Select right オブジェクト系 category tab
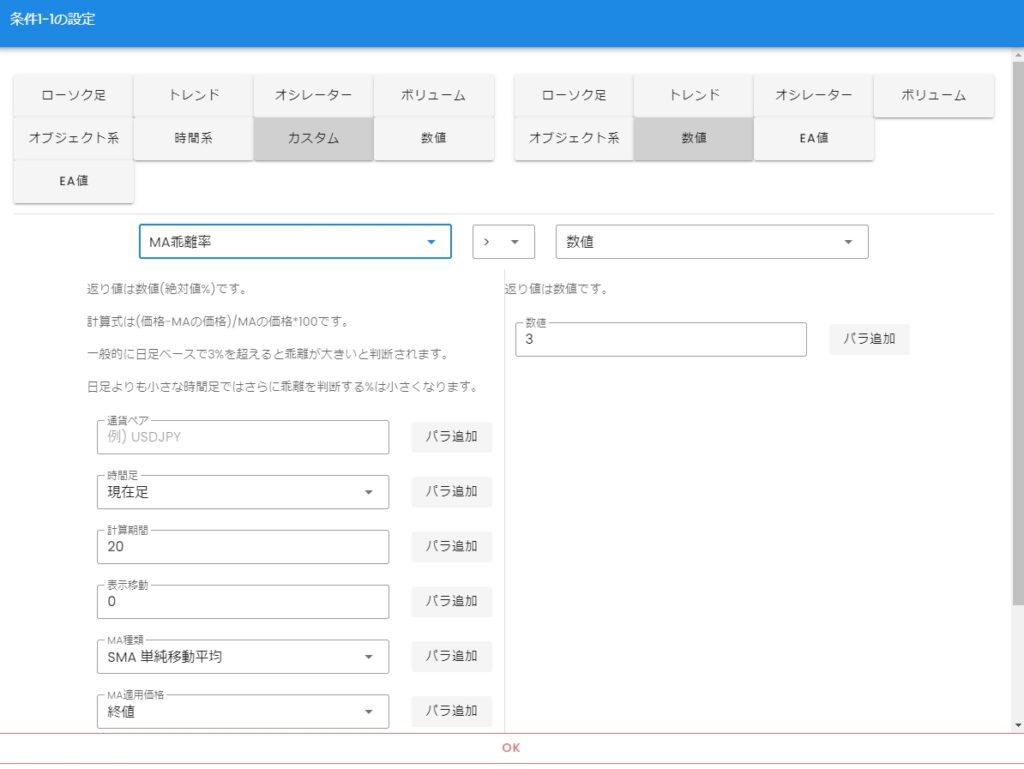Image resolution: width=1024 pixels, height=769 pixels. [573, 138]
